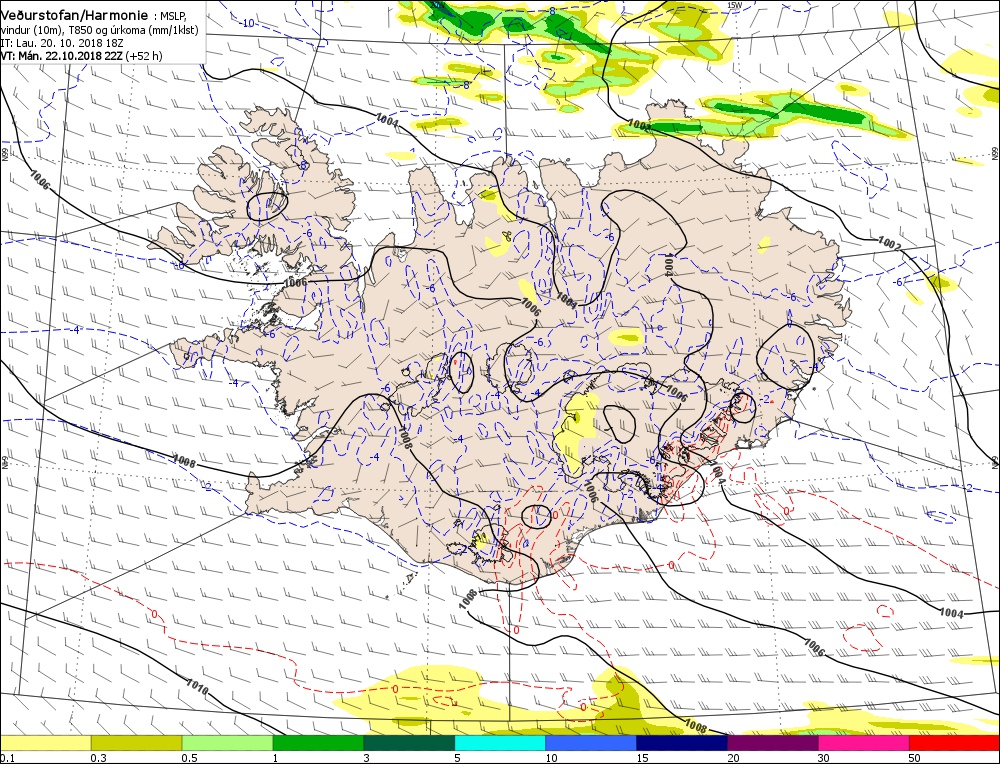Click the legend scale value '0.3'

click(98, 758)
